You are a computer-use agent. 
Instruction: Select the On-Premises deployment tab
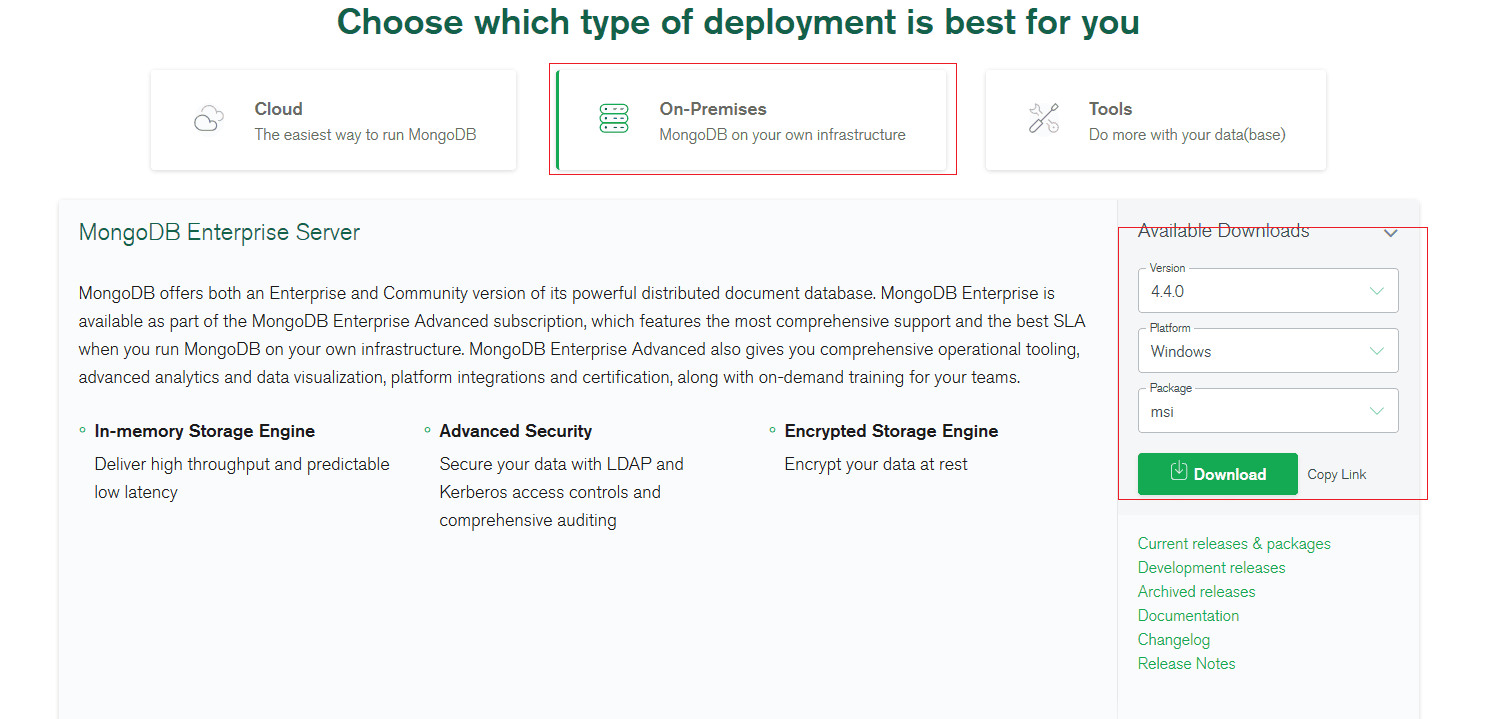click(x=750, y=120)
